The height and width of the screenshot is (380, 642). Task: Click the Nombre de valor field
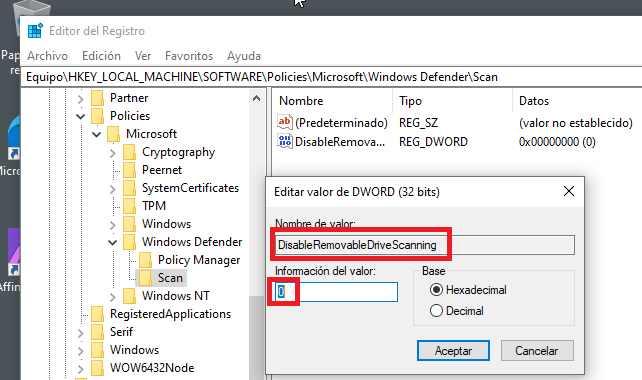[x=425, y=245]
